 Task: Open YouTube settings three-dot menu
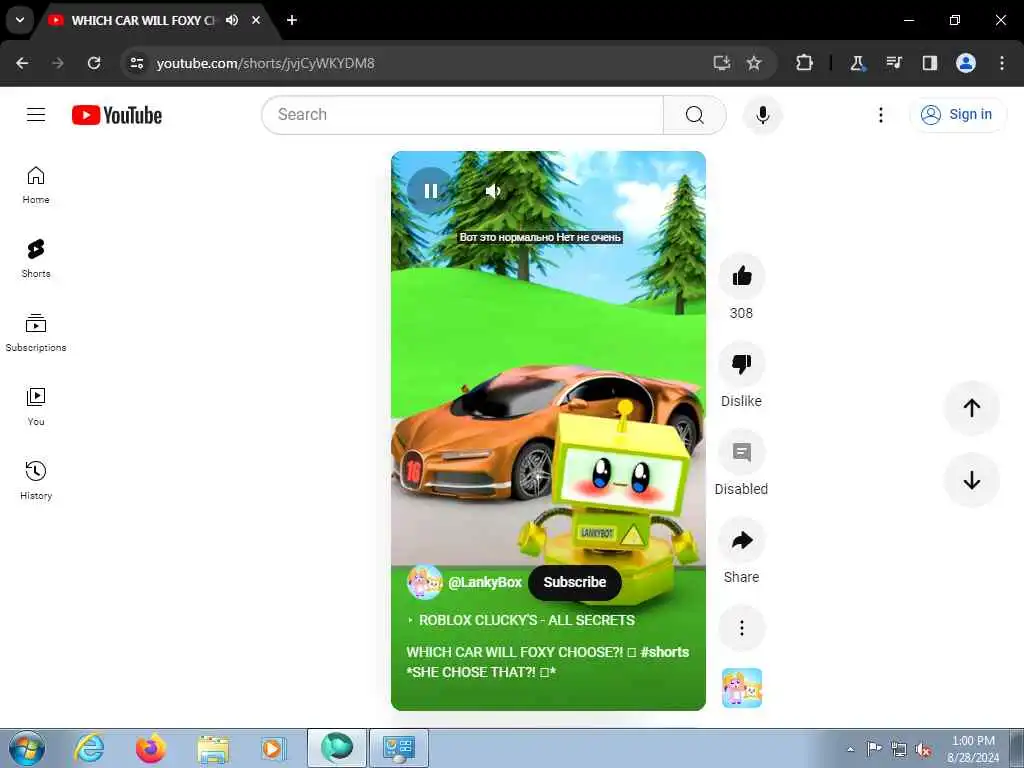point(880,115)
